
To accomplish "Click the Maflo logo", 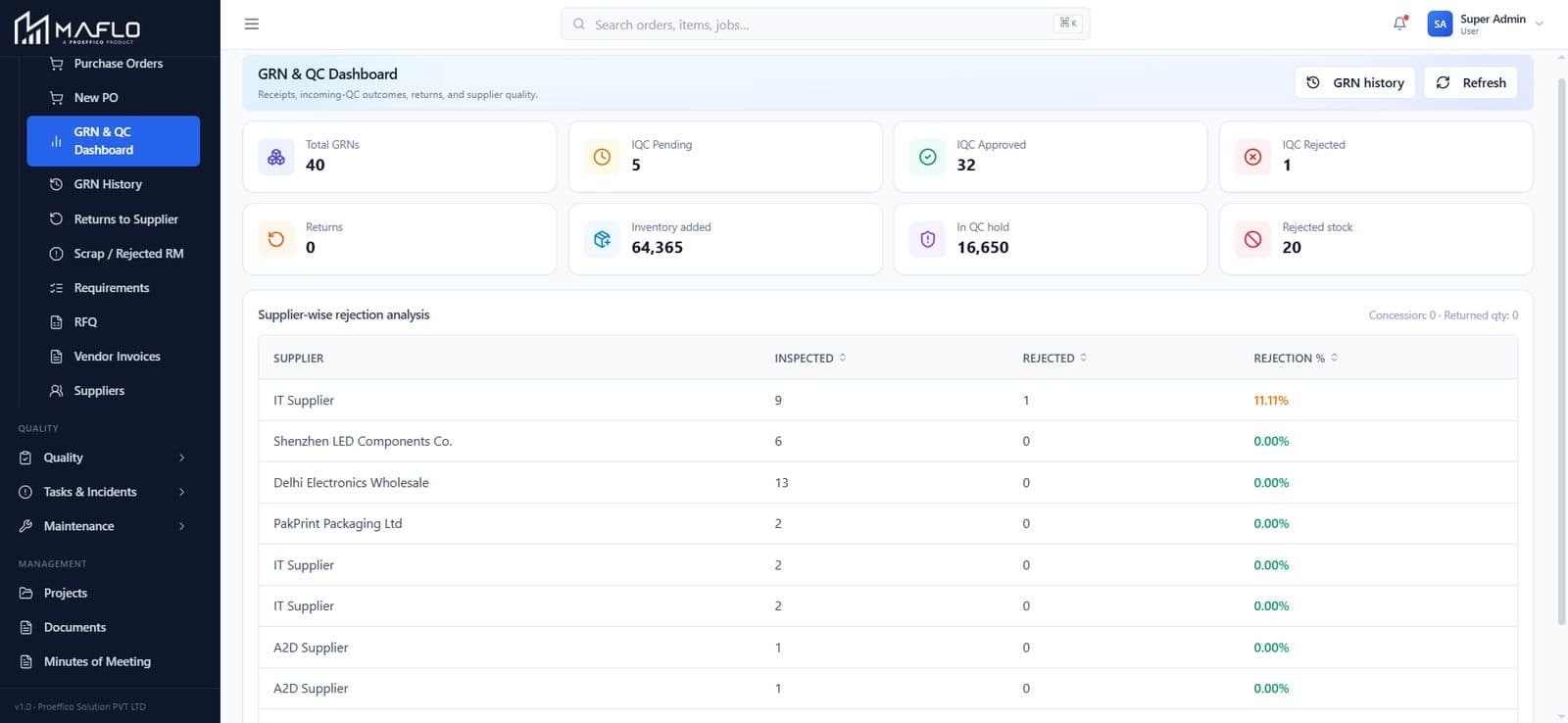I will 77,28.
